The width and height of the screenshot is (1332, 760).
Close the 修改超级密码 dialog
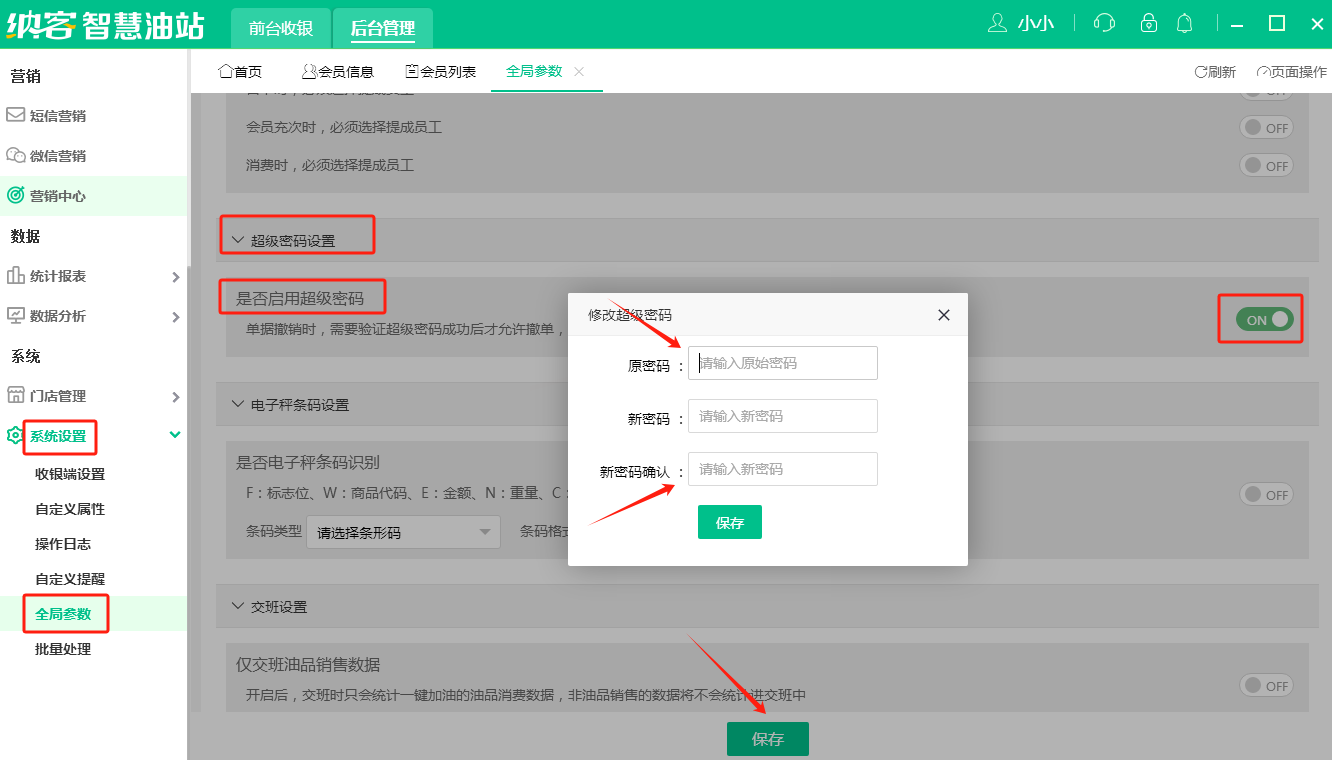click(x=943, y=315)
